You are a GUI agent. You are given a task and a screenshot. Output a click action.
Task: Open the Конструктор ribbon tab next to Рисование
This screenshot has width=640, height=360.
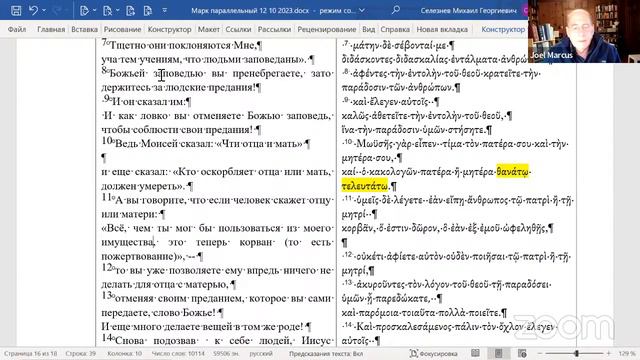pos(169,29)
